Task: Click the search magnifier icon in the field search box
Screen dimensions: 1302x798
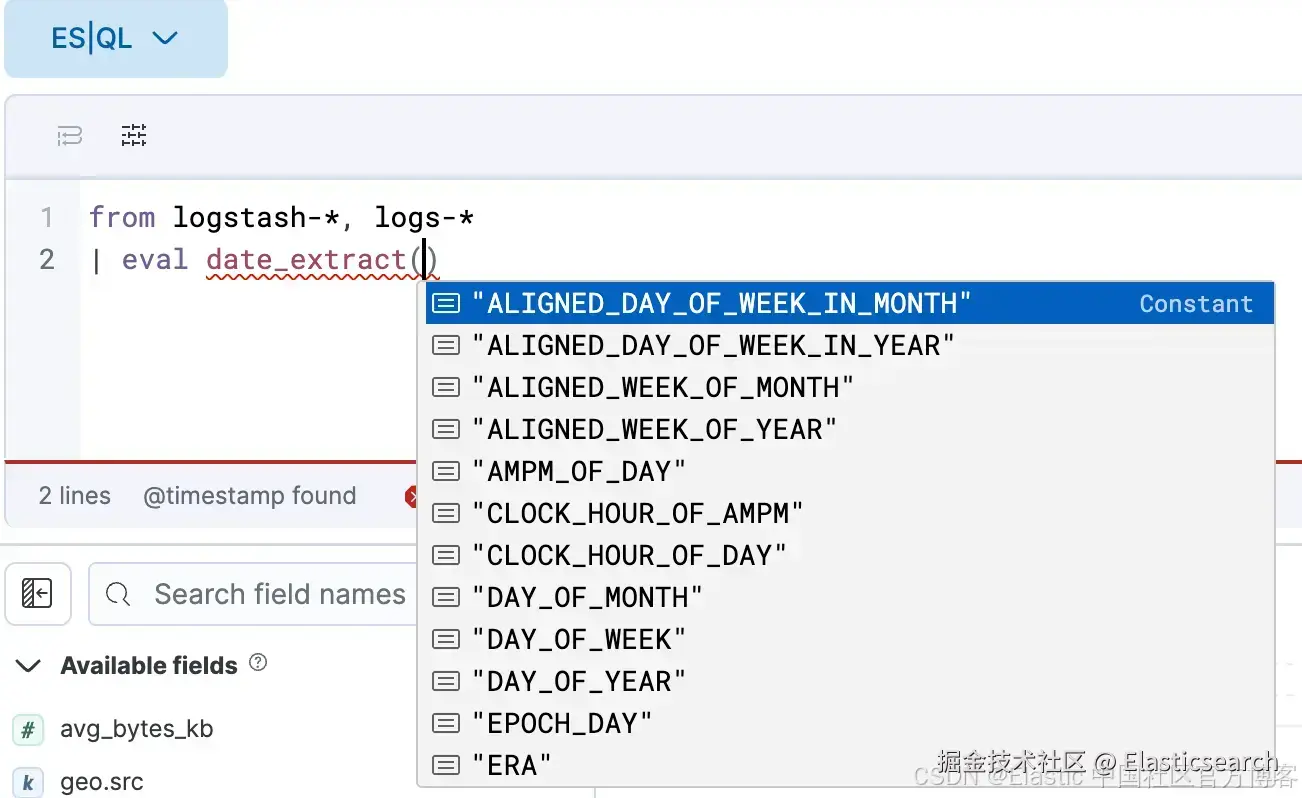Action: pyautogui.click(x=118, y=594)
